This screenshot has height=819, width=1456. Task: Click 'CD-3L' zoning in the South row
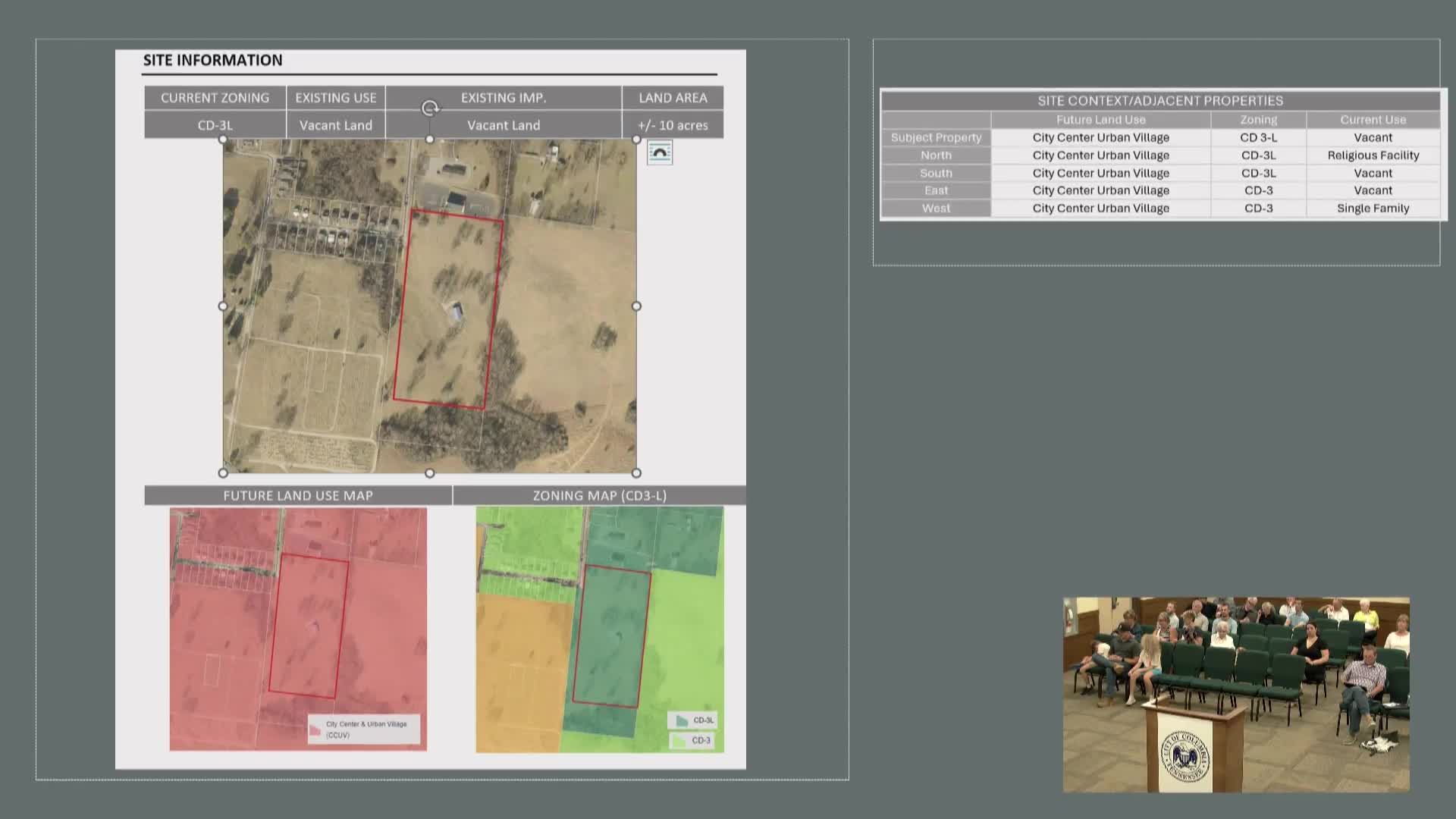click(1259, 173)
